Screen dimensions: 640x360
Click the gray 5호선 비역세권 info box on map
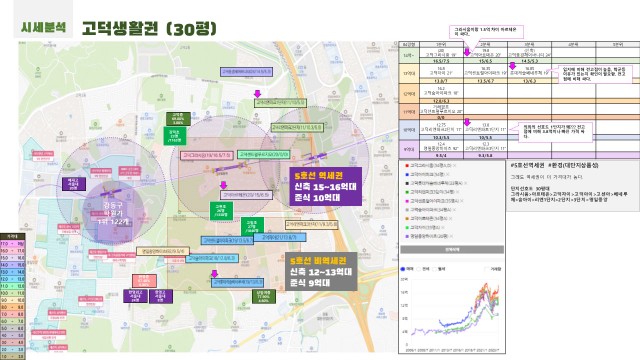point(321,271)
